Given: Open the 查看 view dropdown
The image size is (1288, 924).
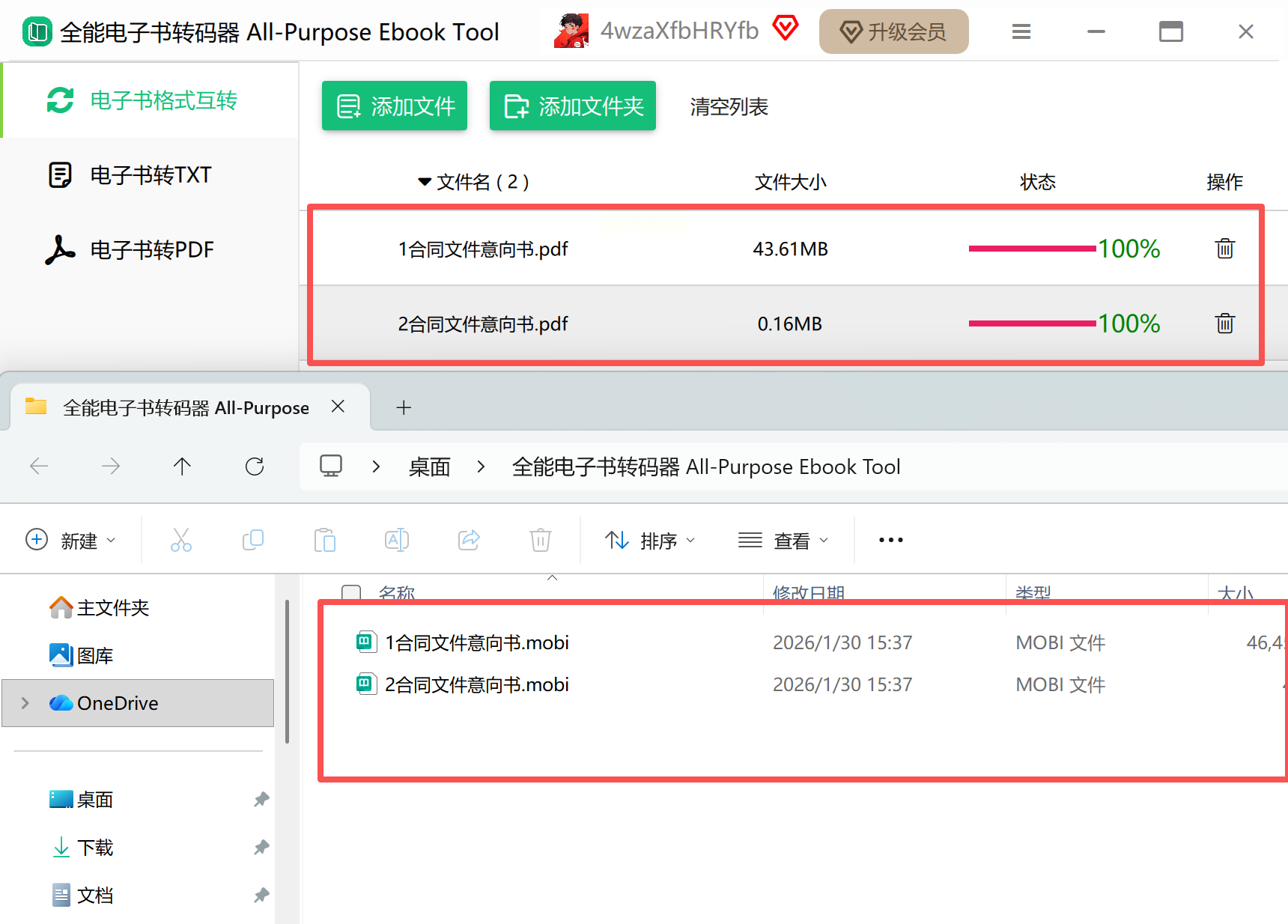Looking at the screenshot, I should tap(783, 540).
